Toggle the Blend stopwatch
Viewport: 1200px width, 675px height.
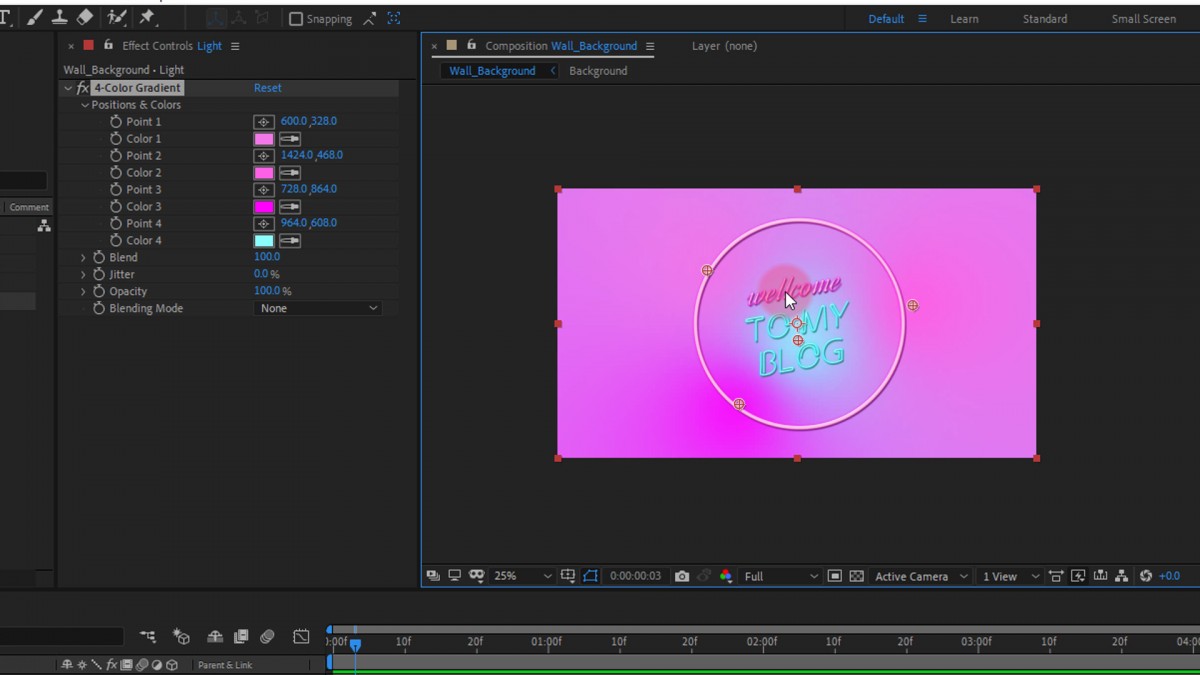coord(99,258)
